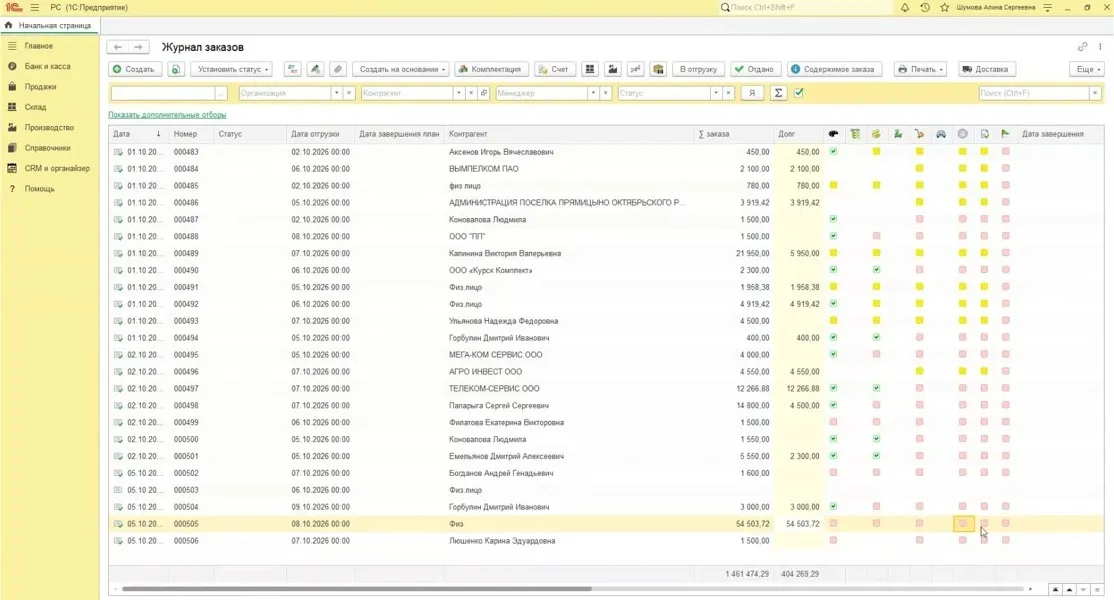Click the Комплектация button

[491, 69]
